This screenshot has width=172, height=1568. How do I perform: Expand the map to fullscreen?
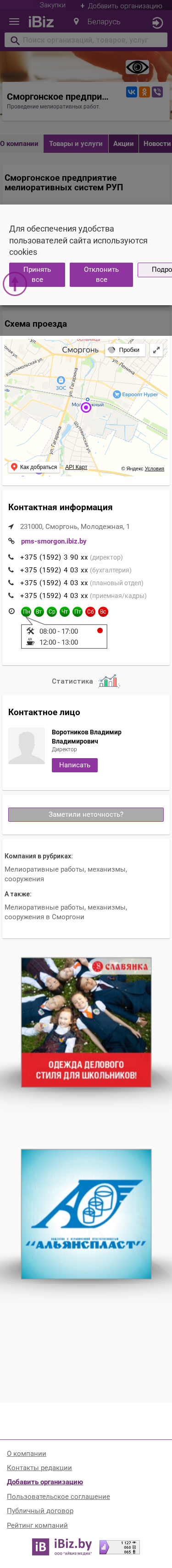(x=156, y=350)
